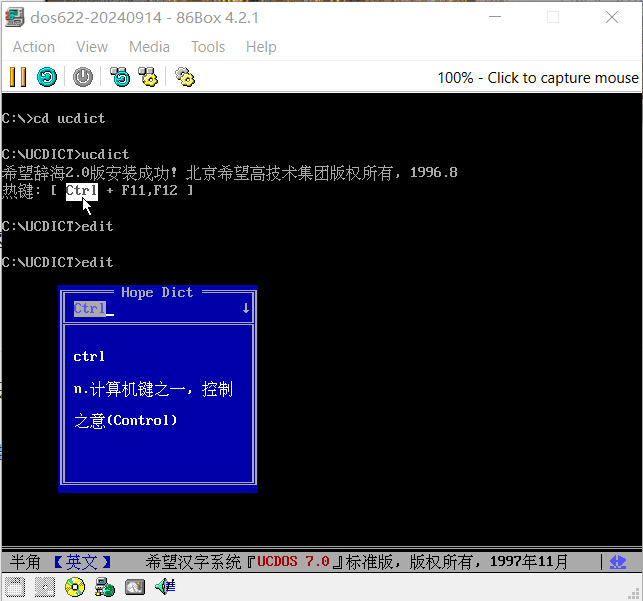Click the hard reset icon
This screenshot has width=643, height=601.
click(x=47, y=77)
